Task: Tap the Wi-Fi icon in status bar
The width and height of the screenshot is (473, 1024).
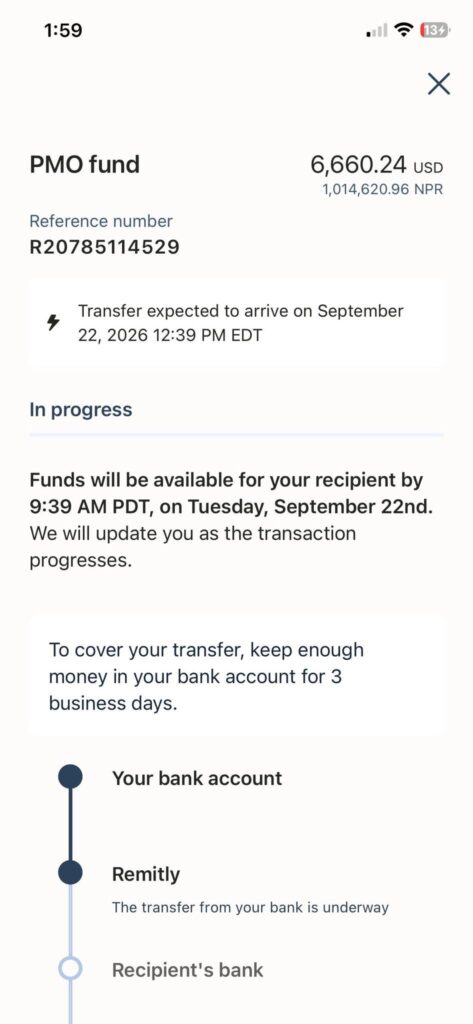Action: (x=405, y=29)
